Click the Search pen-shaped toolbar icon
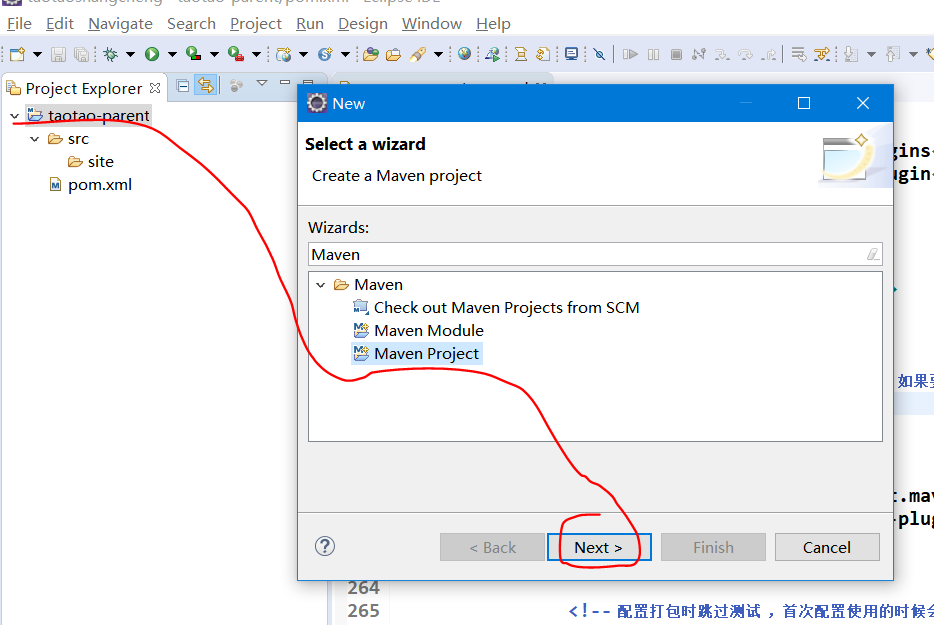 (x=418, y=54)
